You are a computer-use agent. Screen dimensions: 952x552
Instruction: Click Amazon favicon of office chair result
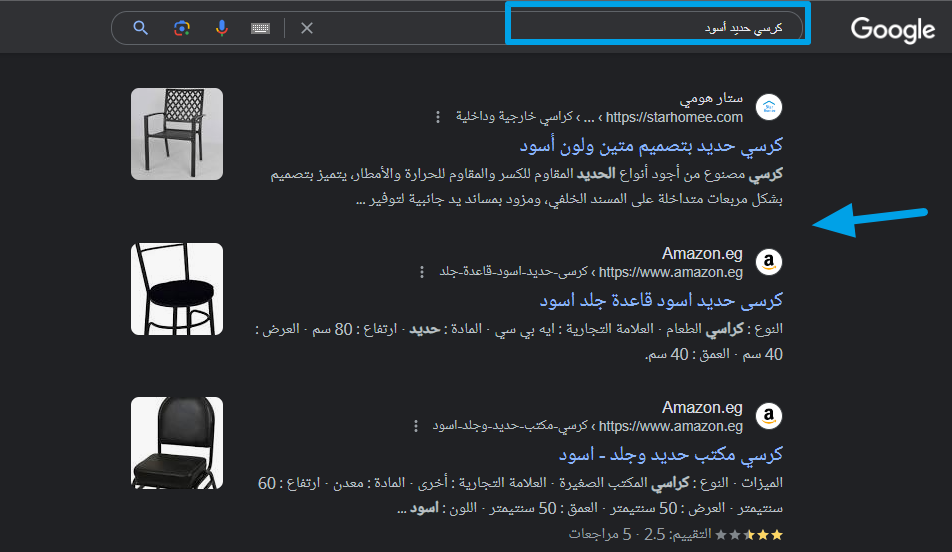click(x=769, y=416)
